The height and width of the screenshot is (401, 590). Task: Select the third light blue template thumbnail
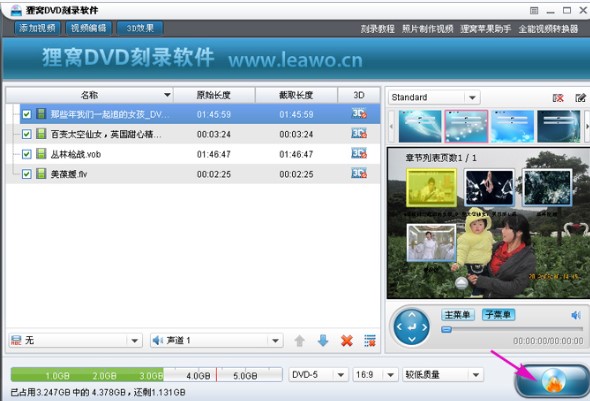(x=512, y=126)
